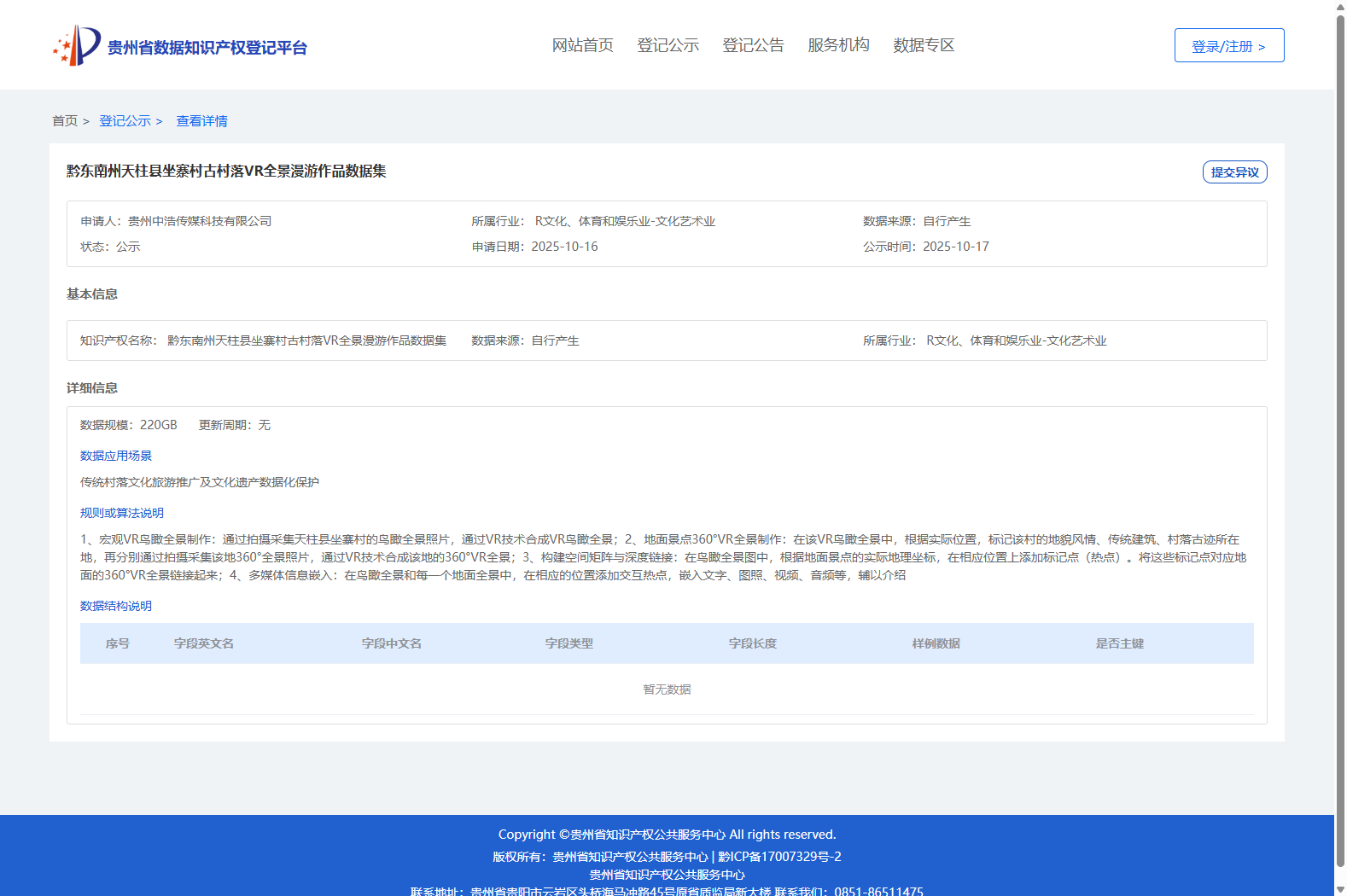Click the 黔ICP备17007329号-2 footer text
This screenshot has height=896, width=1347.
(779, 857)
